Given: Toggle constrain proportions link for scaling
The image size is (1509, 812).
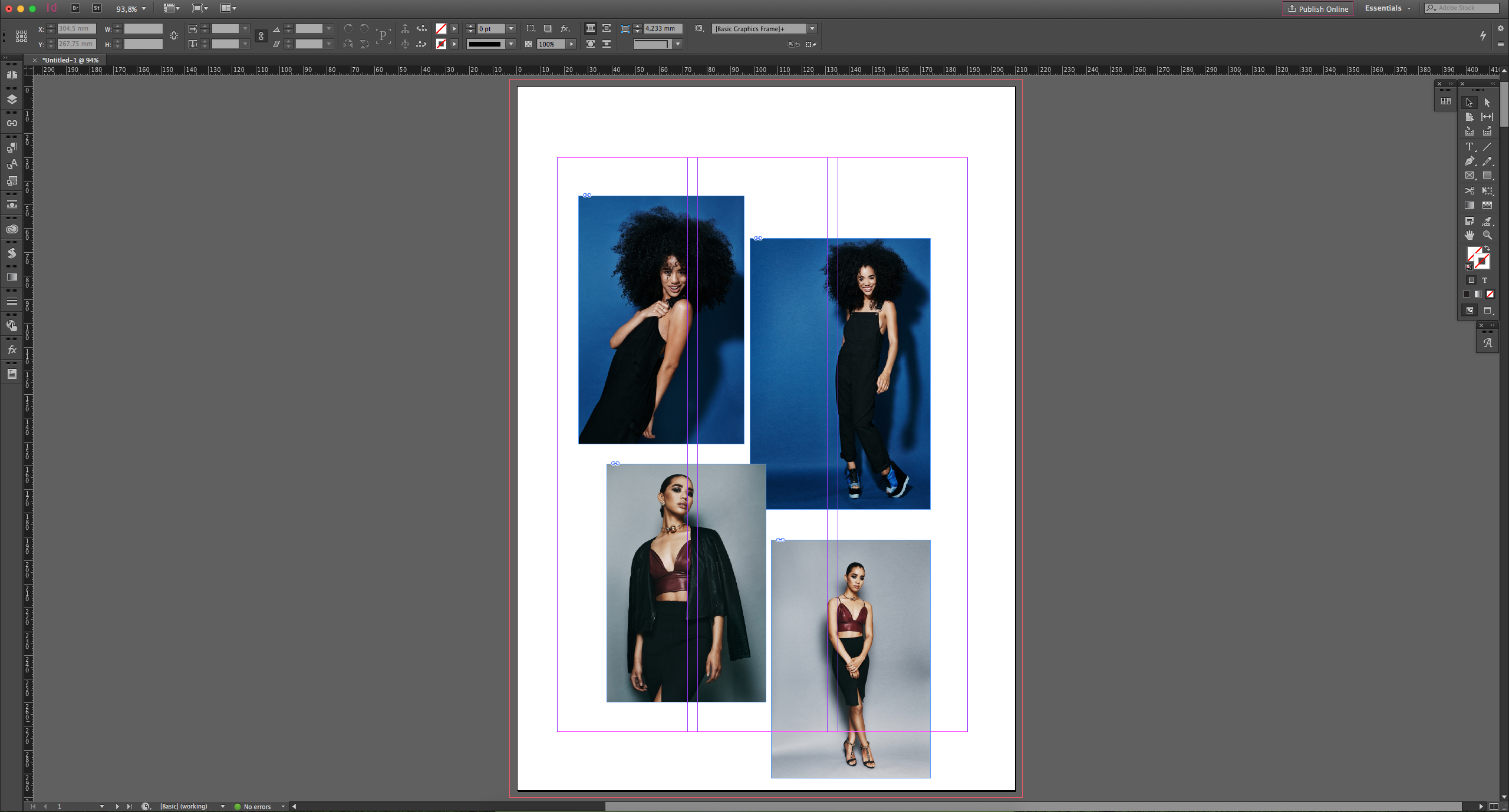Looking at the screenshot, I should (261, 37).
